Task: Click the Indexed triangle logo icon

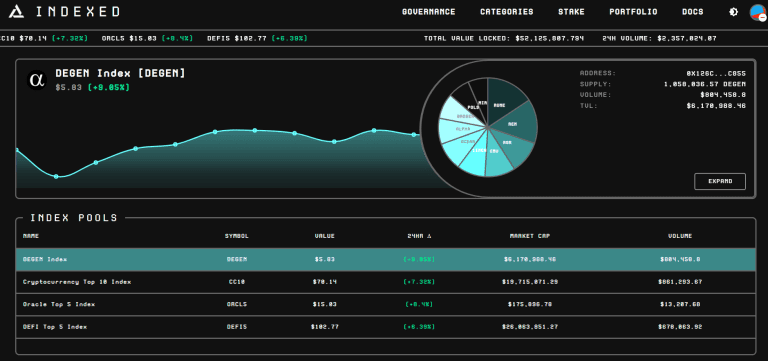Action: click(17, 12)
